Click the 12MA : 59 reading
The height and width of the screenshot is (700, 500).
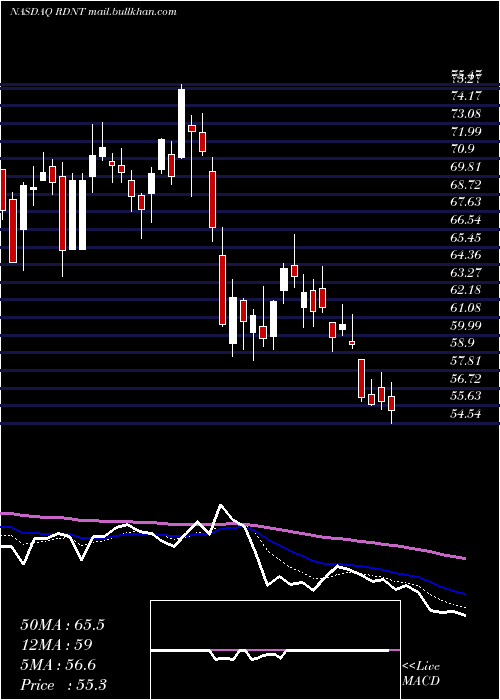click(x=56, y=645)
